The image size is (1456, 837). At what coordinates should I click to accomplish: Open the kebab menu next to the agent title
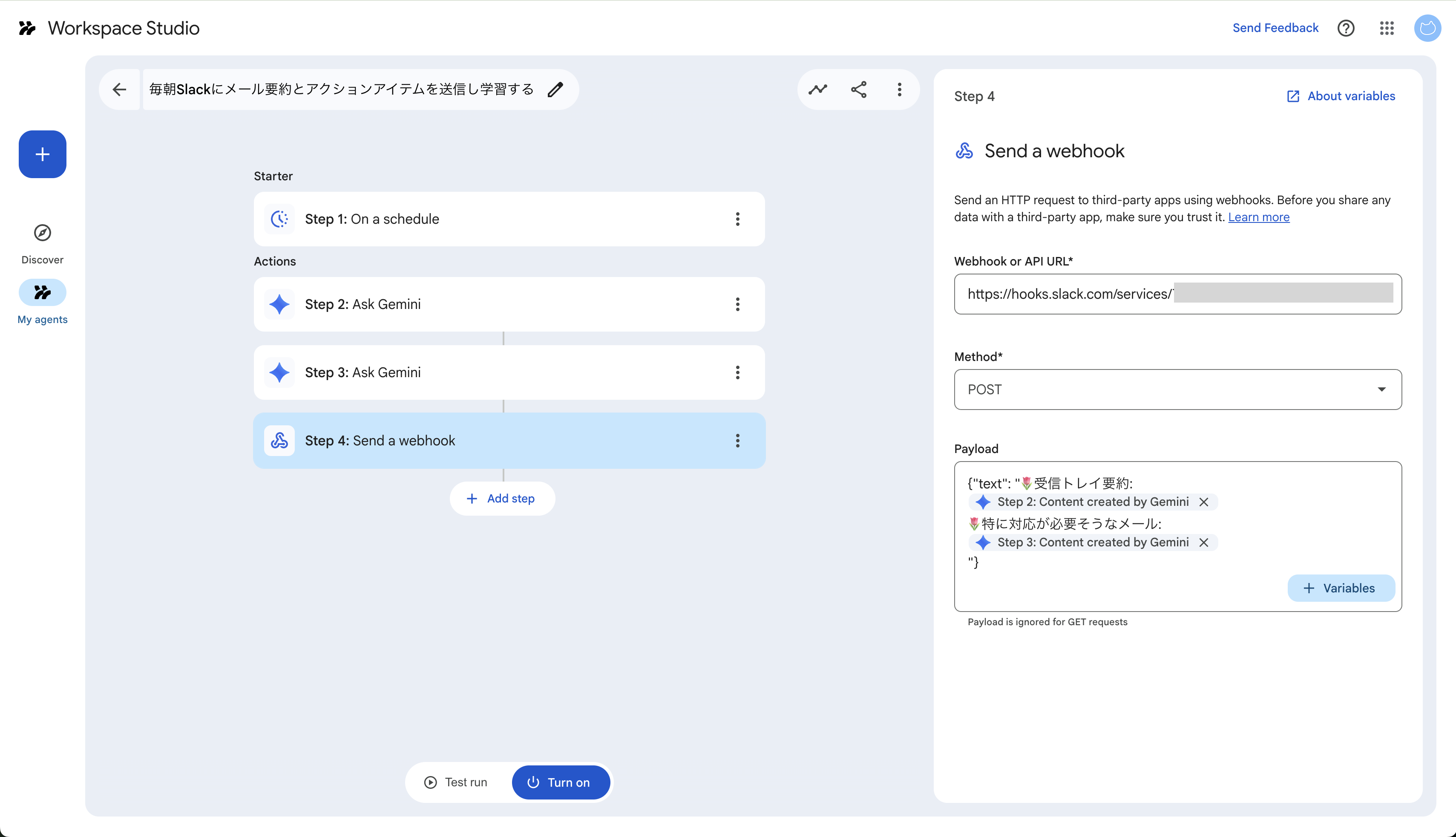(899, 89)
